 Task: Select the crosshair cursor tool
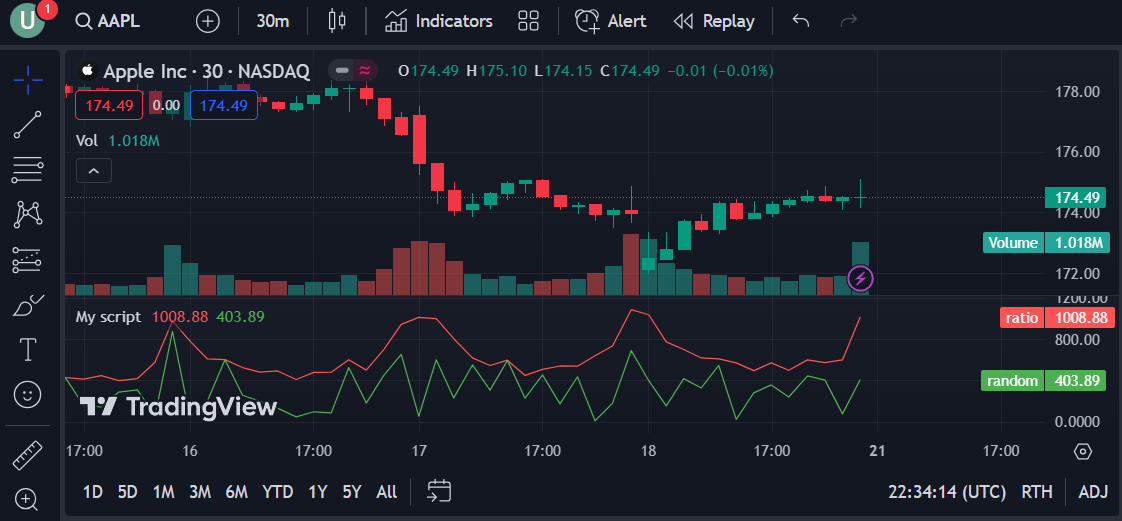[x=28, y=80]
